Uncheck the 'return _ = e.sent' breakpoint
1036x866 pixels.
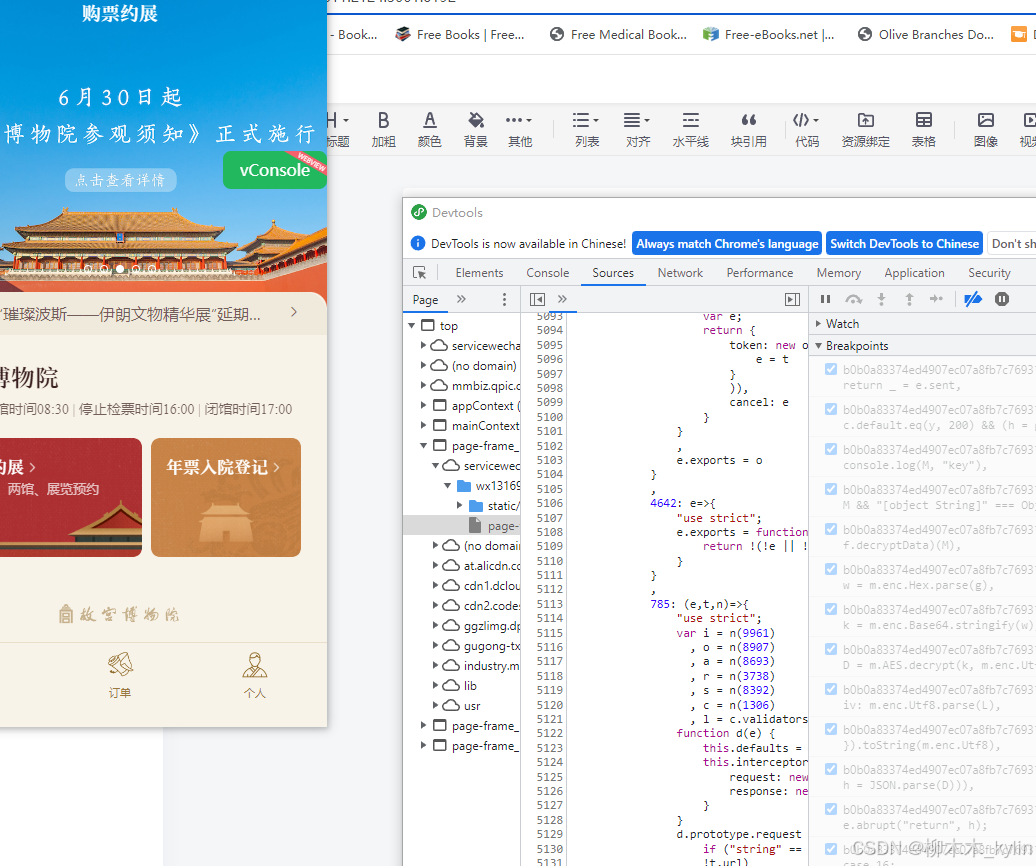tap(830, 370)
